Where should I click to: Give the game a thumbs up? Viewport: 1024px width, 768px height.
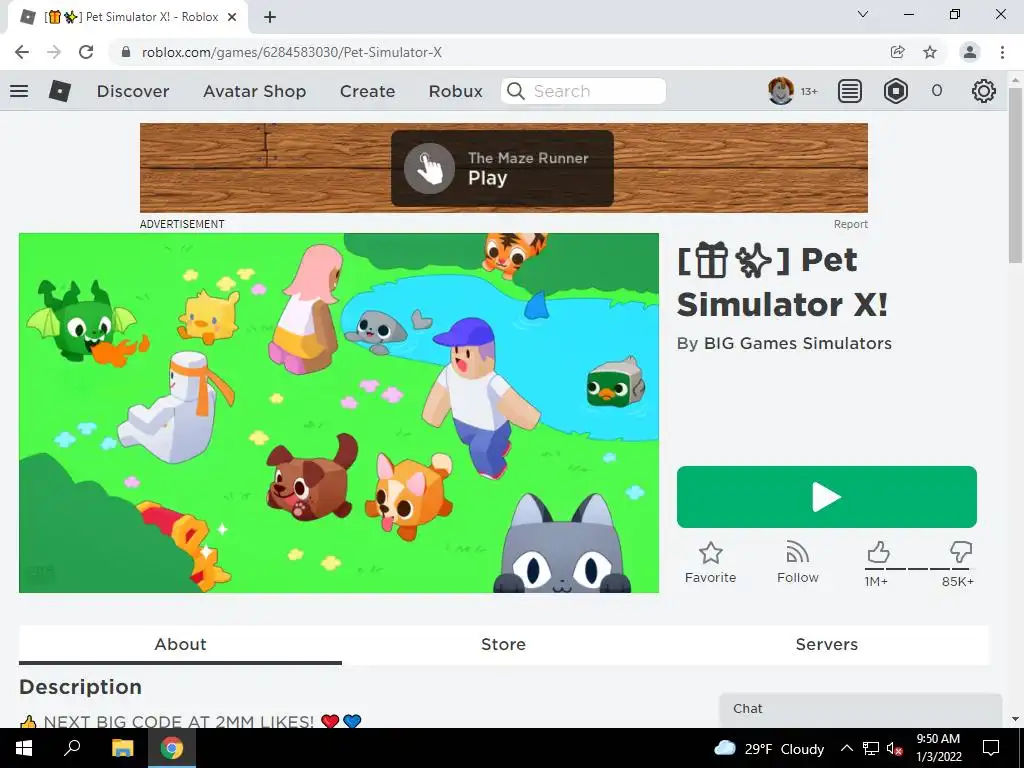point(878,552)
